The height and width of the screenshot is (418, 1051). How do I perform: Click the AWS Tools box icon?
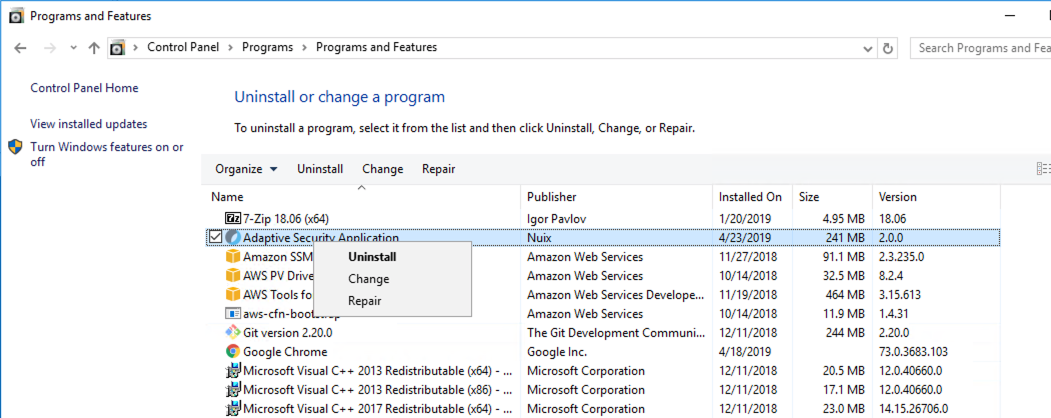[233, 295]
